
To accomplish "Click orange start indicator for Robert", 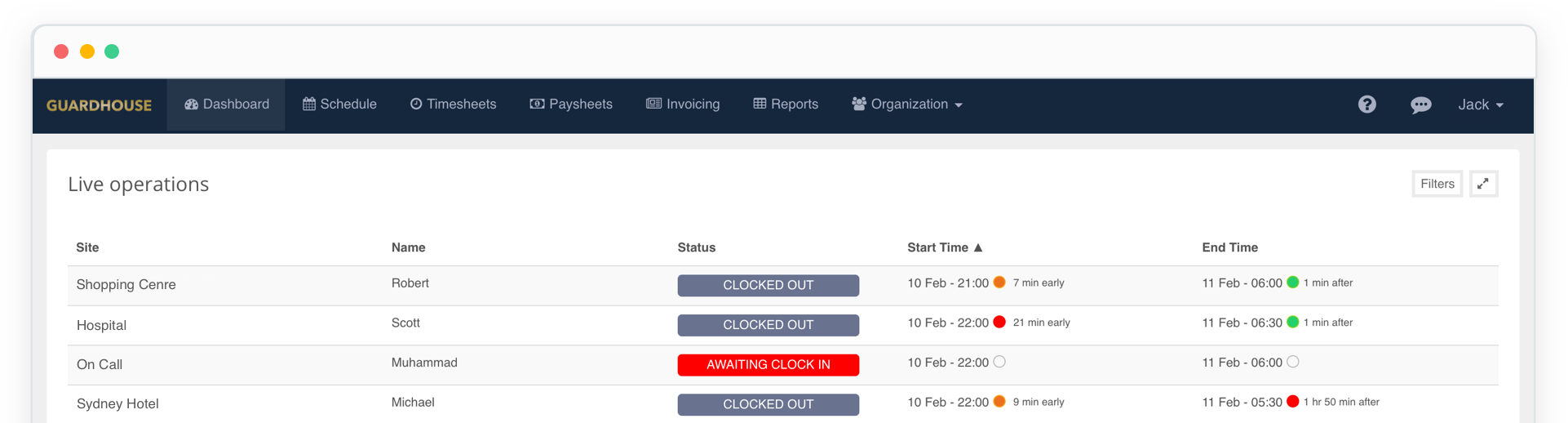I will tap(999, 283).
